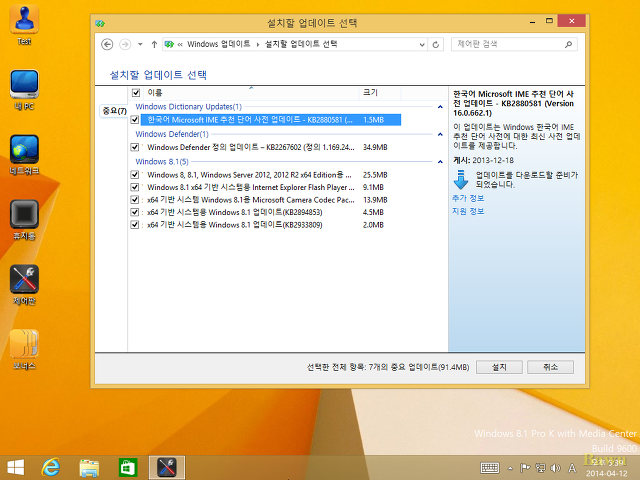This screenshot has width=640, height=480.
Task: Open the 제어판 control panel desktop icon
Action: [24, 284]
